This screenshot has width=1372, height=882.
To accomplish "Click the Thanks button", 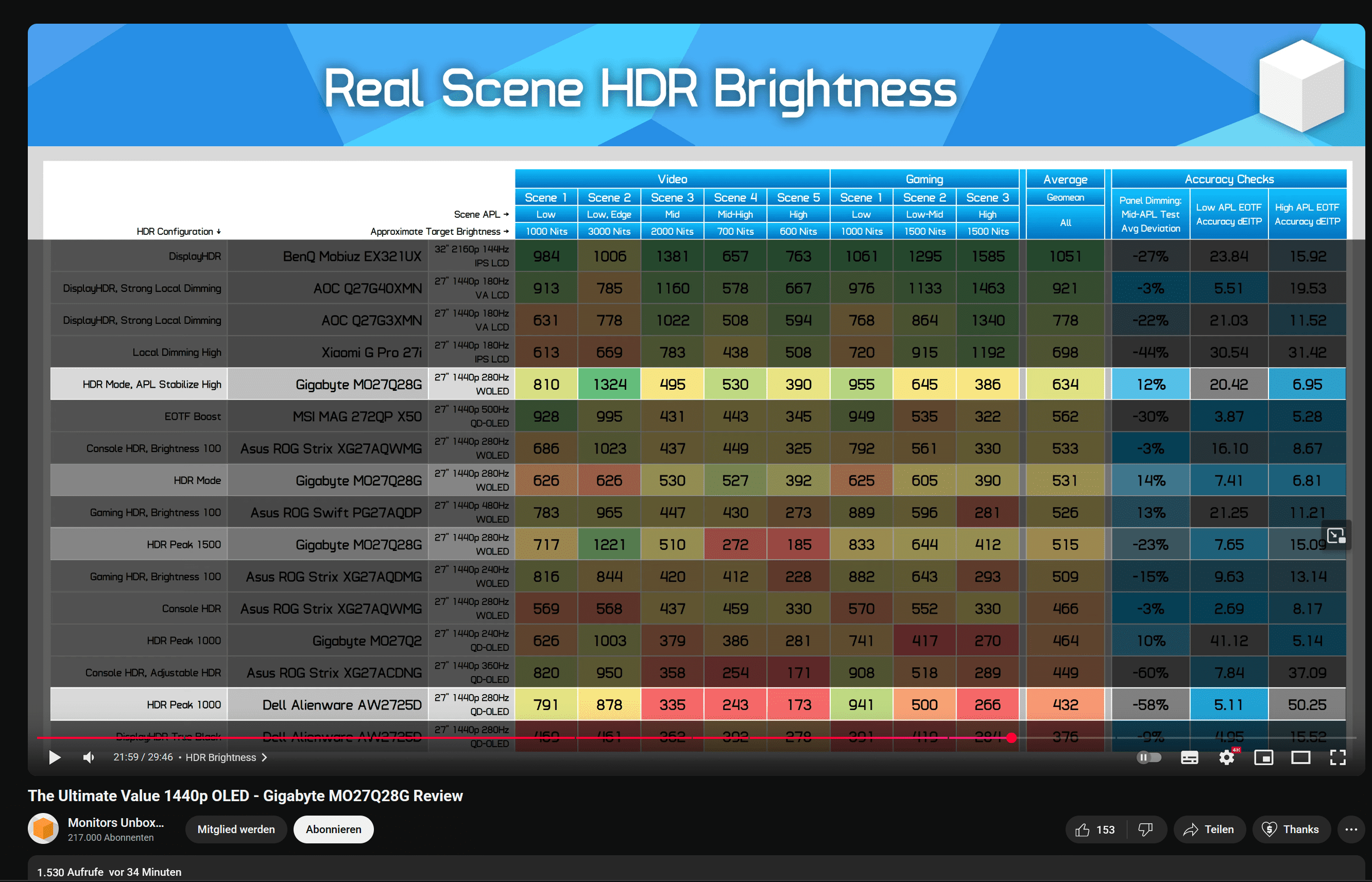I will 1291,830.
